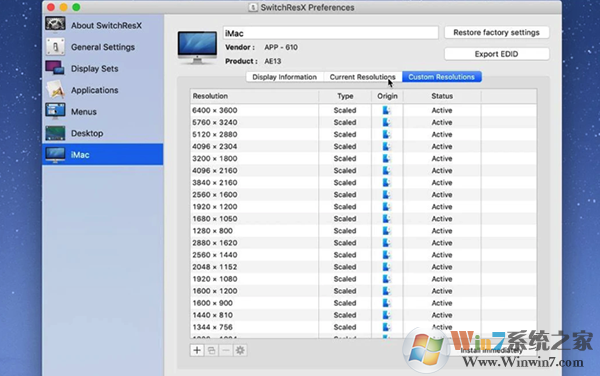Select the 1440 × 810 resolution row
Screen dimensions: 600x376
tap(364, 315)
